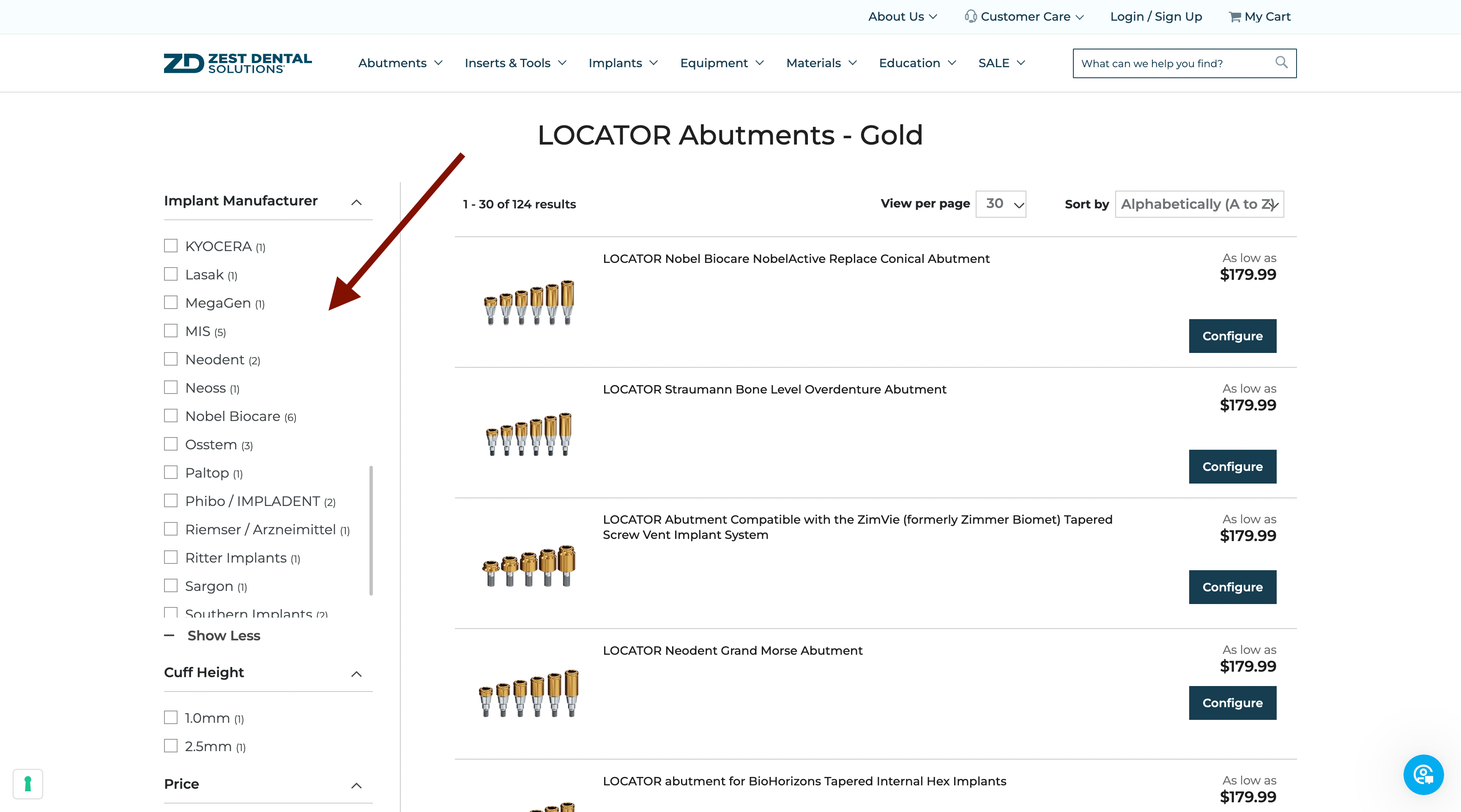
Task: Collapse the Implant Manufacturer filter section
Action: (x=356, y=202)
